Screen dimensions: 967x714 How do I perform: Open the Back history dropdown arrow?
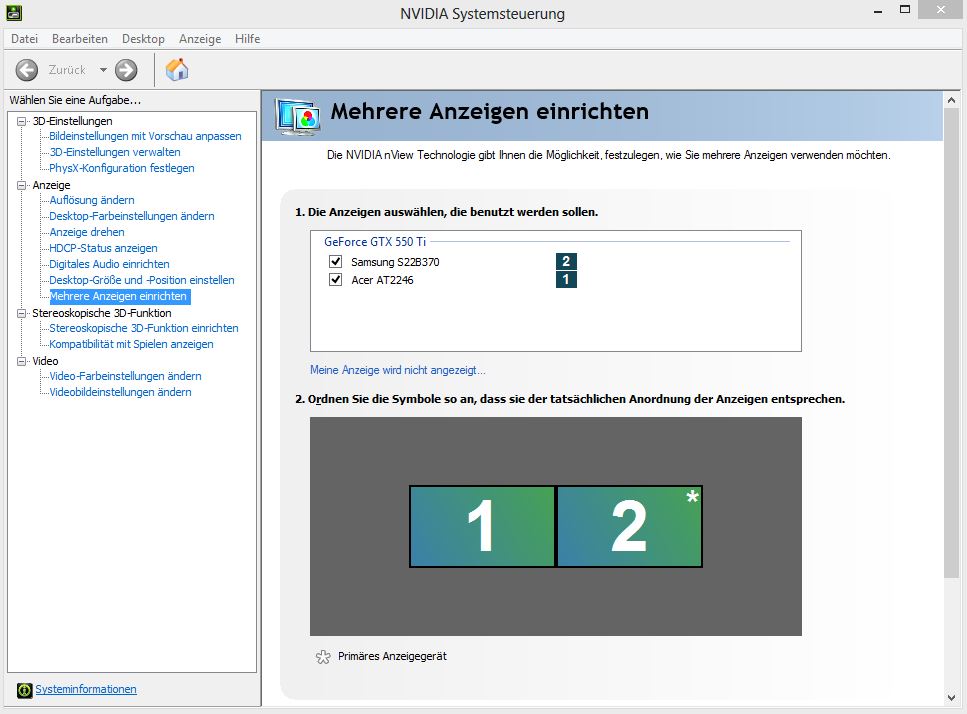coord(103,70)
